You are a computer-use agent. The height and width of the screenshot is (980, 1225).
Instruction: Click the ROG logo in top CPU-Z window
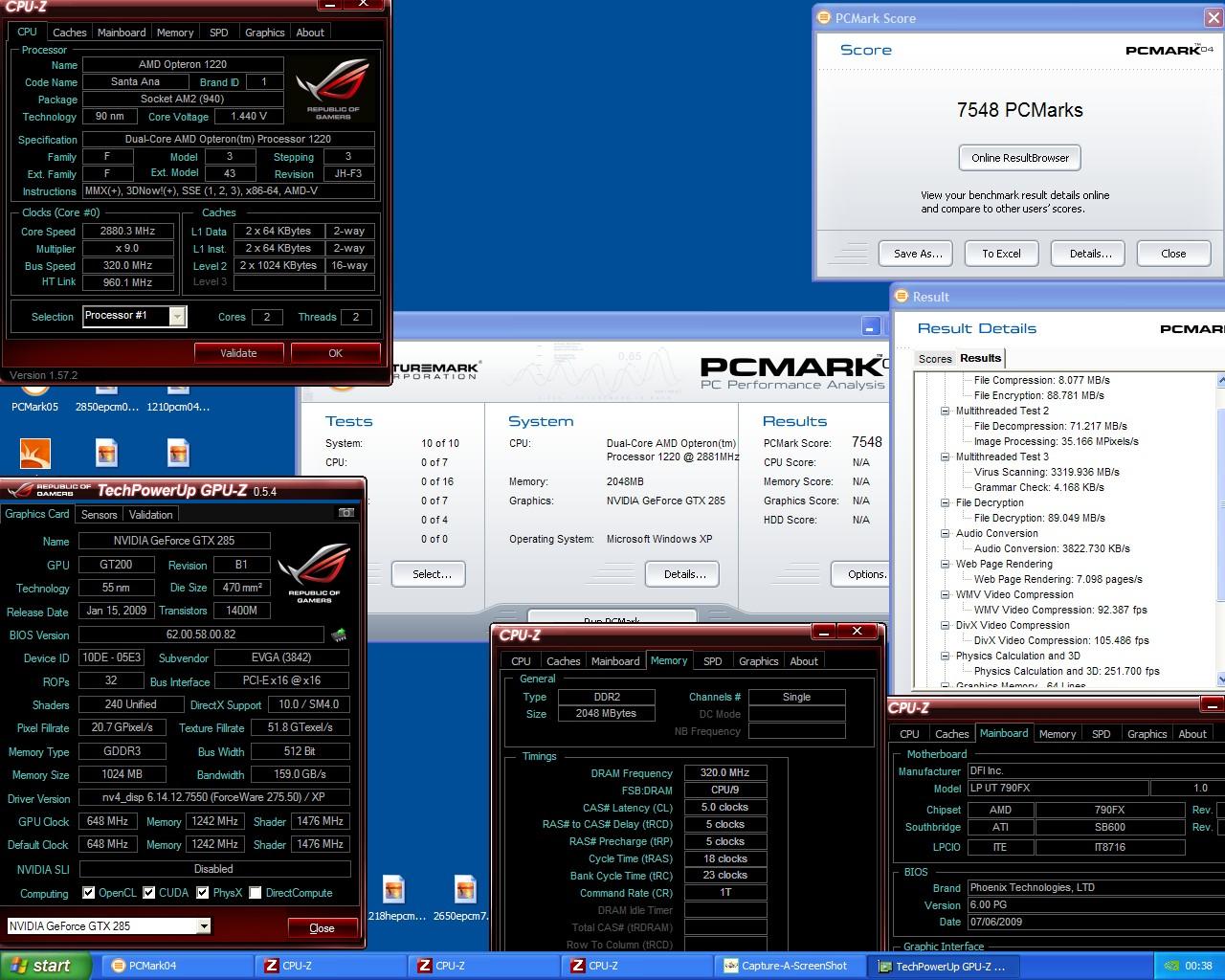(x=332, y=89)
